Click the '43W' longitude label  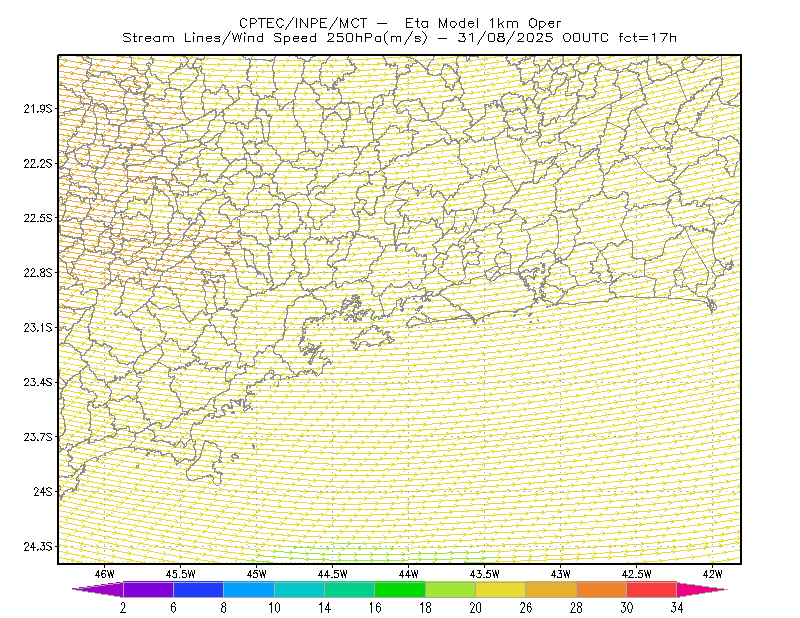point(561,574)
